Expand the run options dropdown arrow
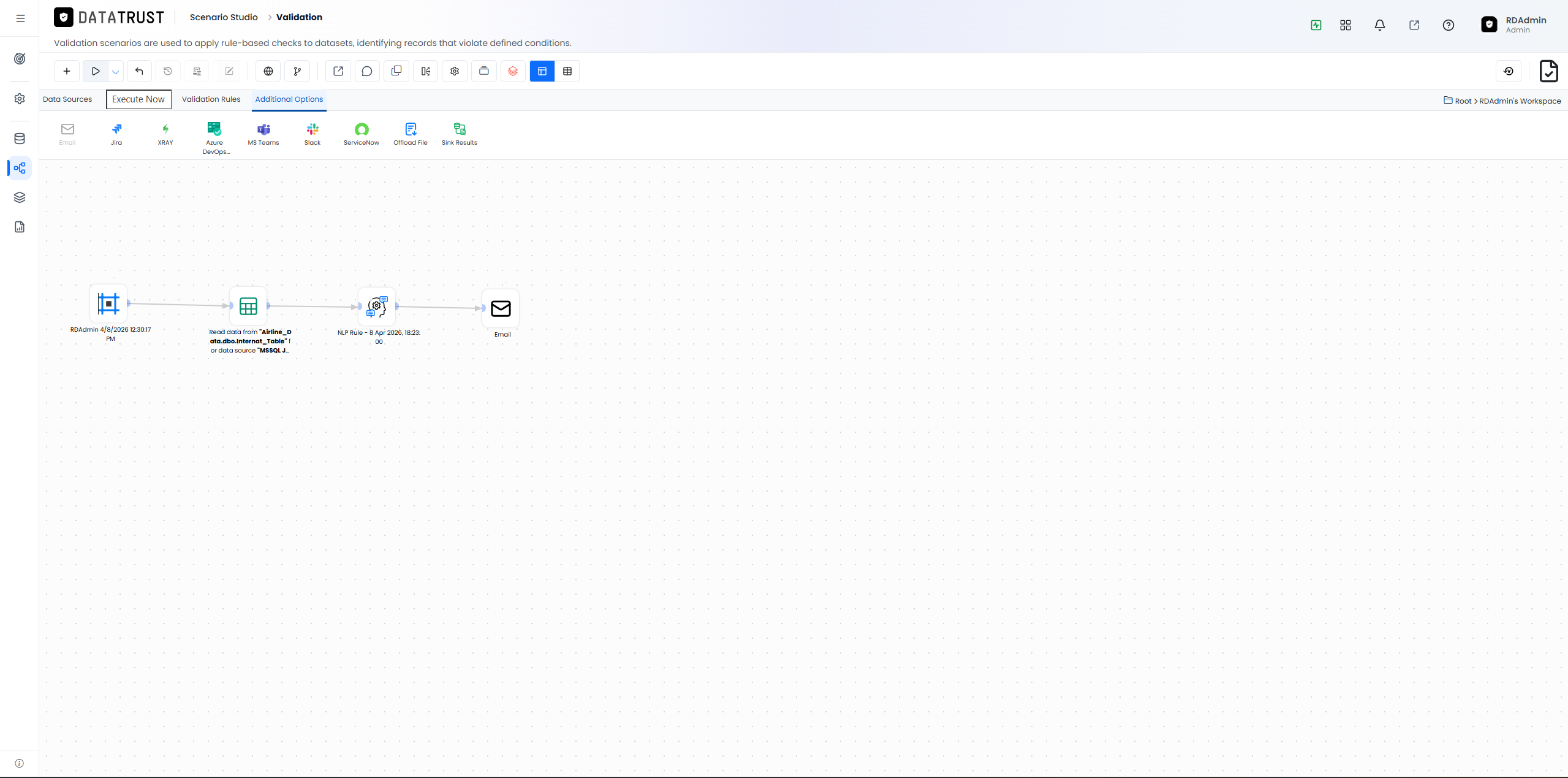The height and width of the screenshot is (778, 1568). 116,72
